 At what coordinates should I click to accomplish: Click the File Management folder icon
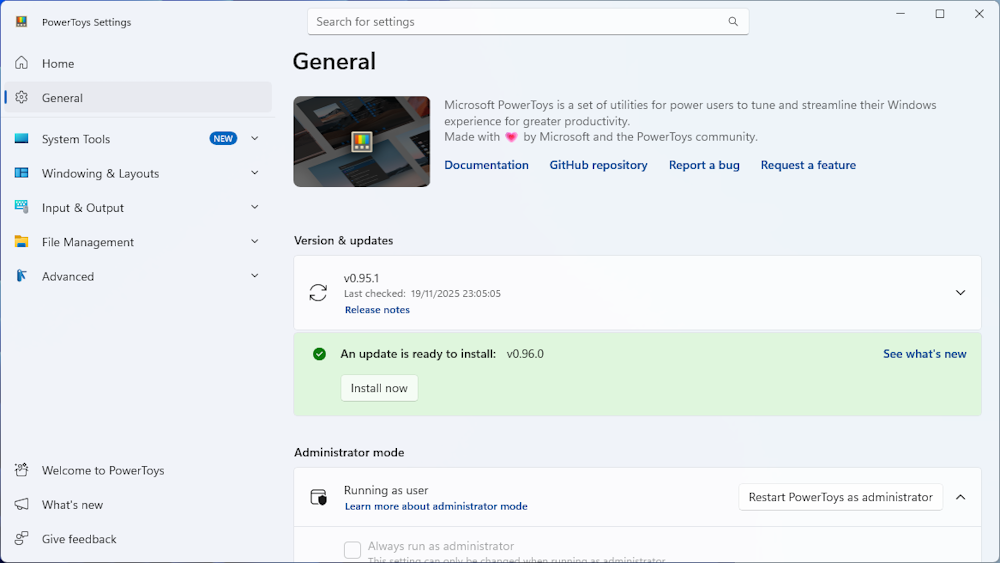(x=21, y=242)
